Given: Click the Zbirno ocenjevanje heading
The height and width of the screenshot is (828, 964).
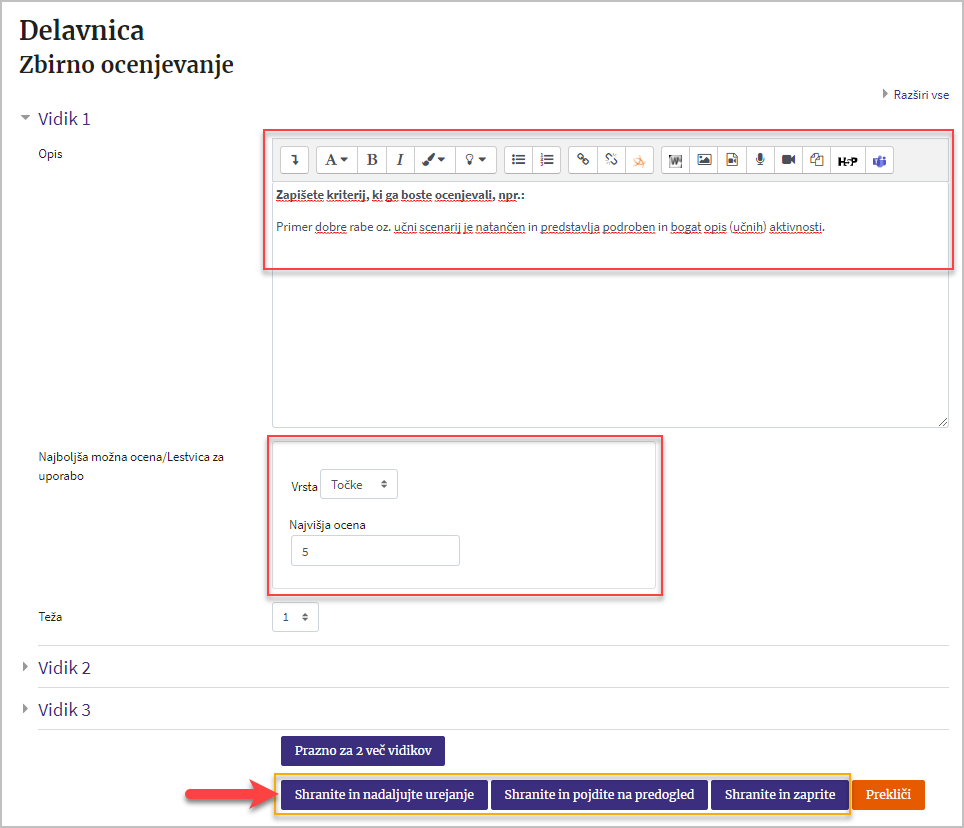Looking at the screenshot, I should pyautogui.click(x=126, y=65).
